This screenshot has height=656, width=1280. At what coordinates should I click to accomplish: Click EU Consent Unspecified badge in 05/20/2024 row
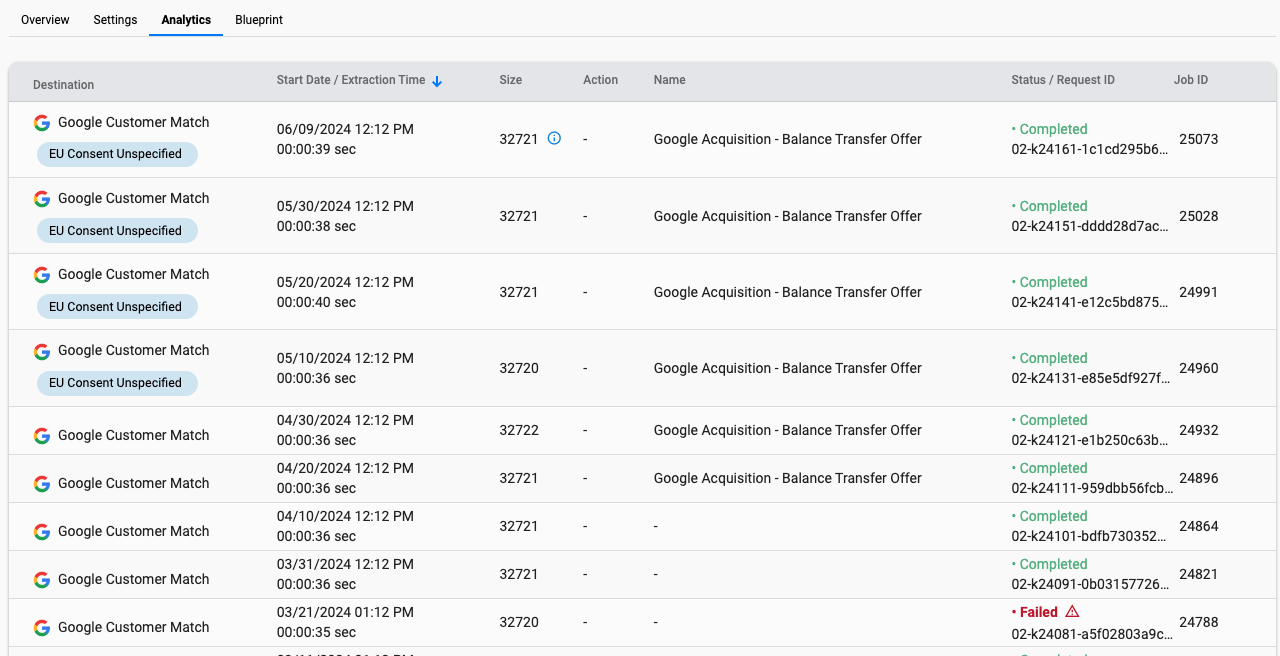coord(116,307)
